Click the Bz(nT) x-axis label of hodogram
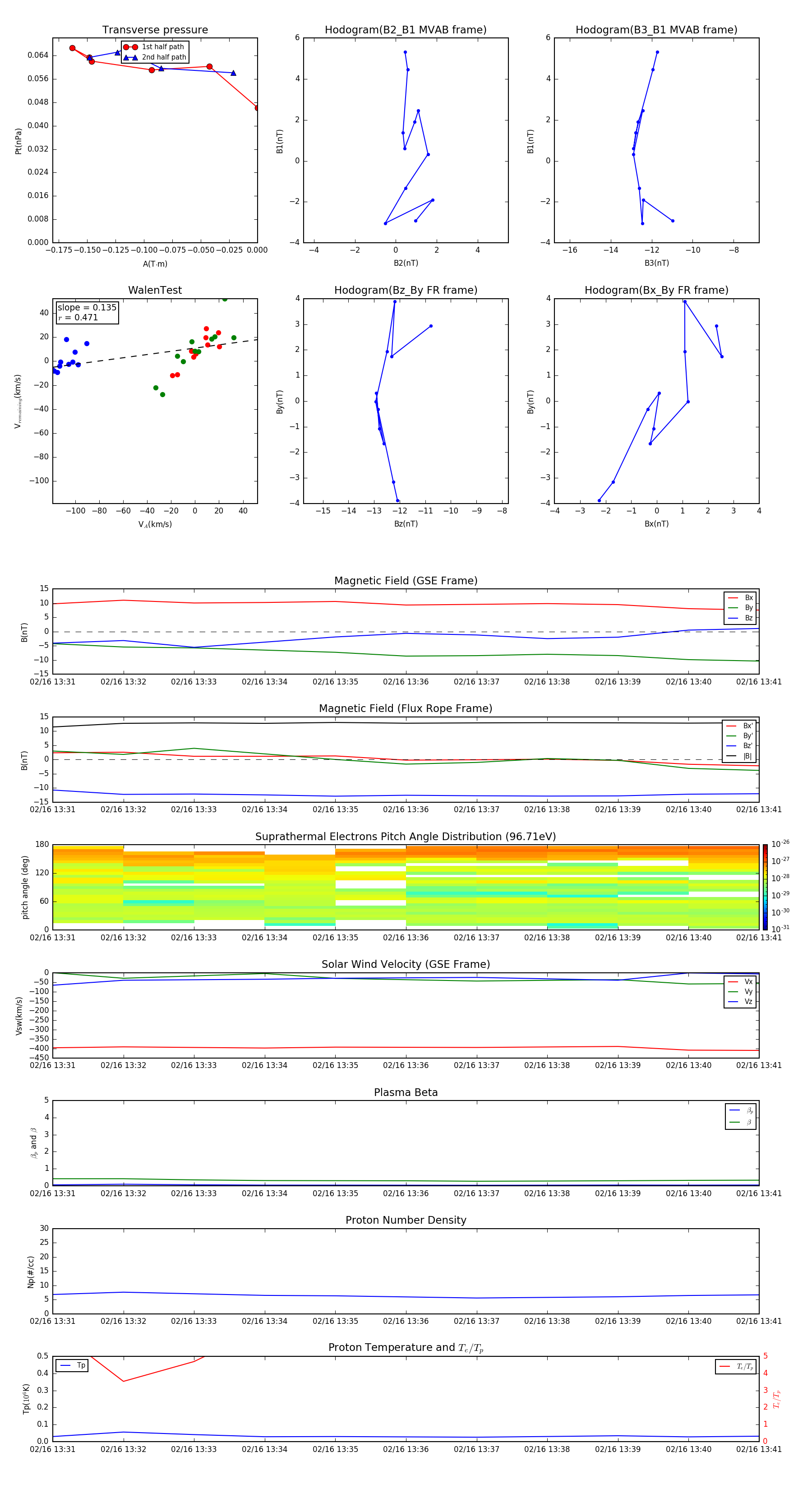The height and width of the screenshot is (1489, 812). point(406,524)
